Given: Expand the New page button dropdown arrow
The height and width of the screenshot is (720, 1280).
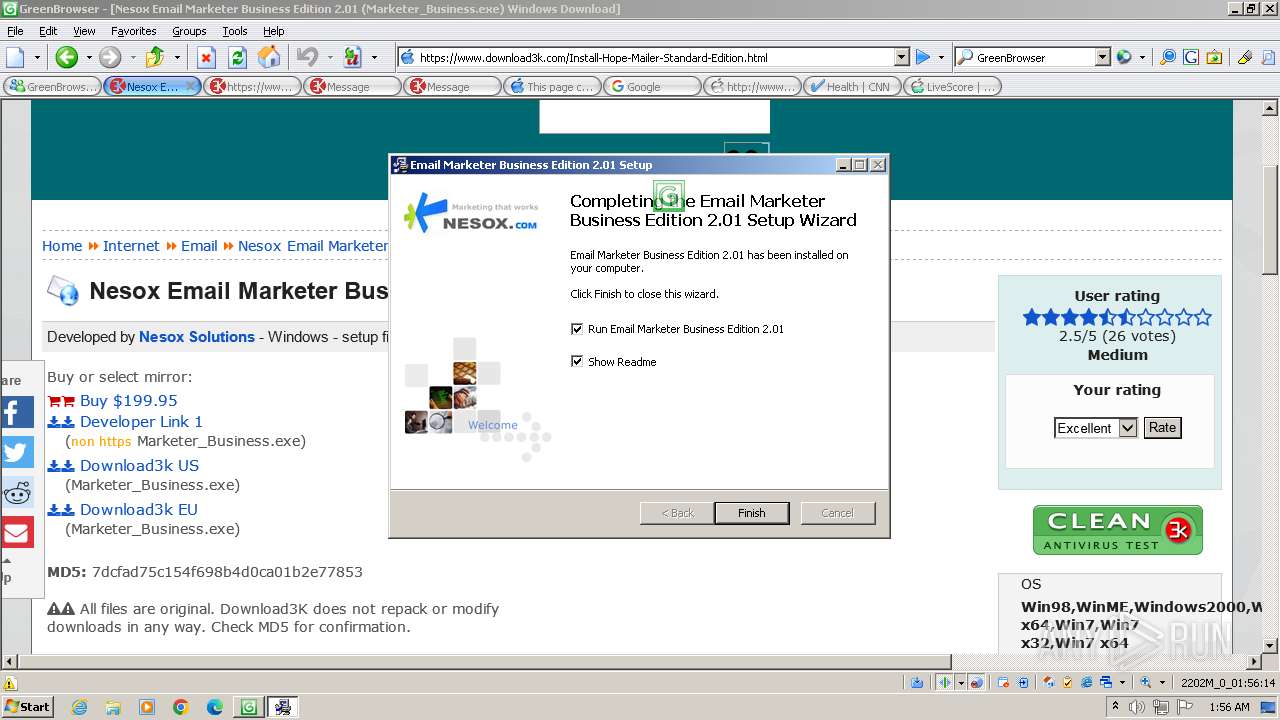Looking at the screenshot, I should pos(37,57).
